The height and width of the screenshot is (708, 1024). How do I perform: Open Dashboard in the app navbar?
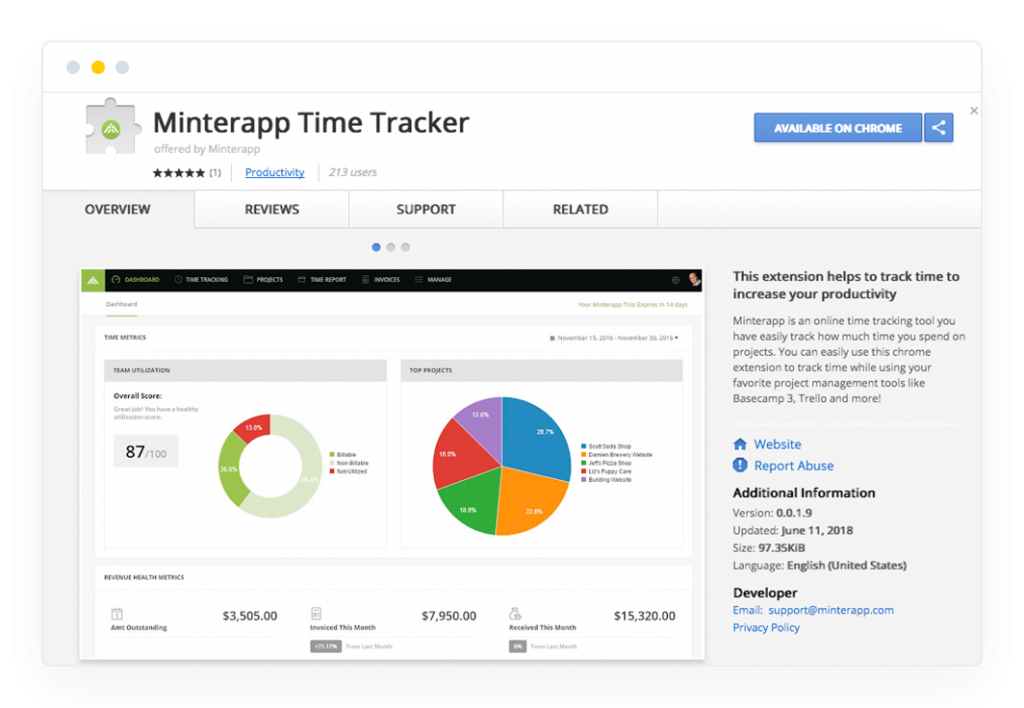(136, 280)
